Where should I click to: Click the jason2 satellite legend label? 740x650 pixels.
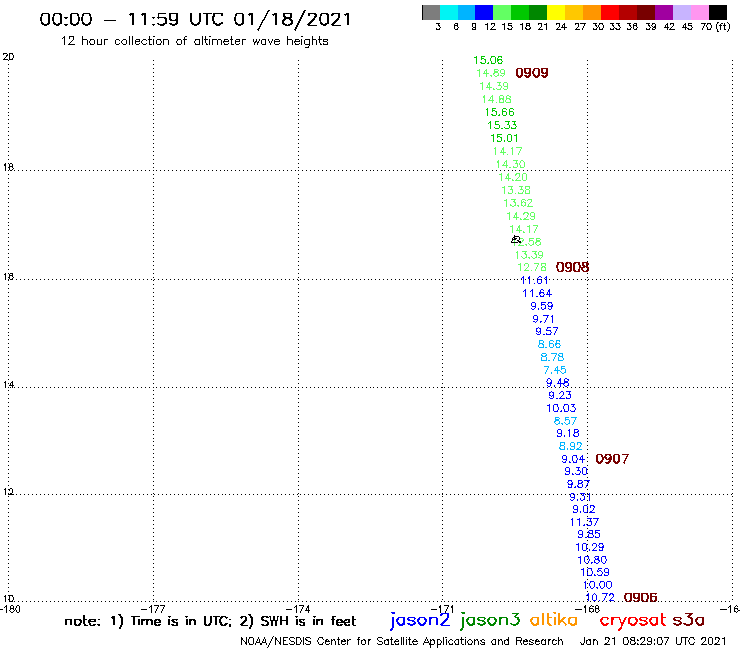click(x=420, y=620)
